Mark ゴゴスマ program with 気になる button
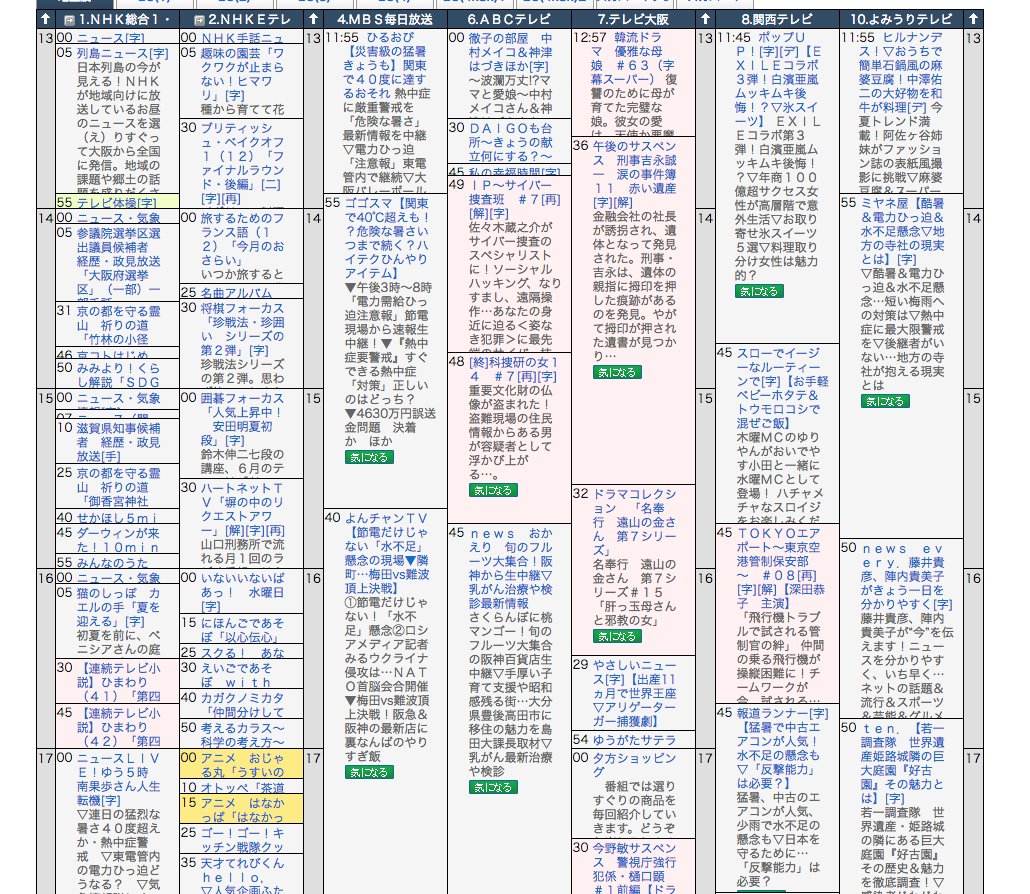 coord(369,457)
